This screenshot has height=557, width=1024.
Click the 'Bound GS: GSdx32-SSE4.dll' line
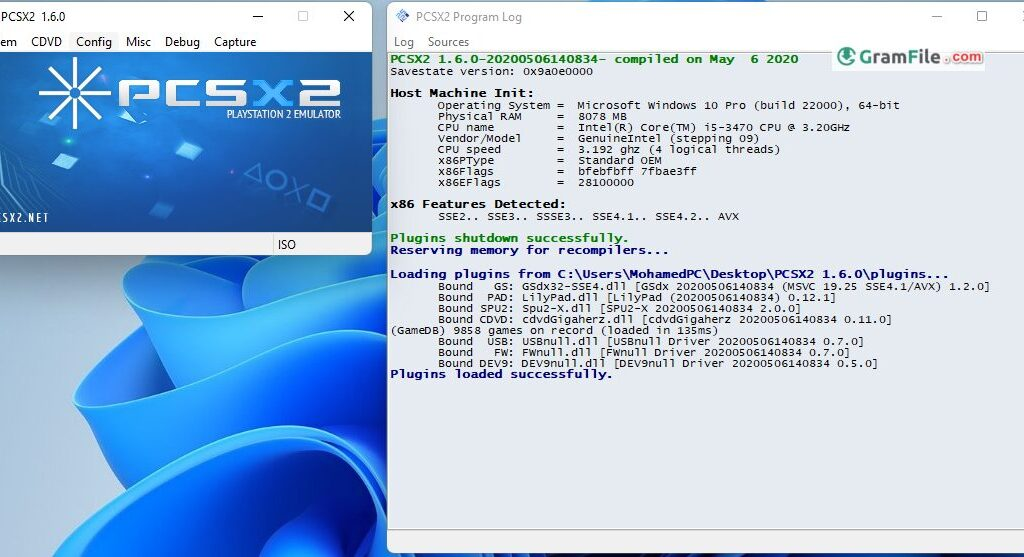[714, 287]
